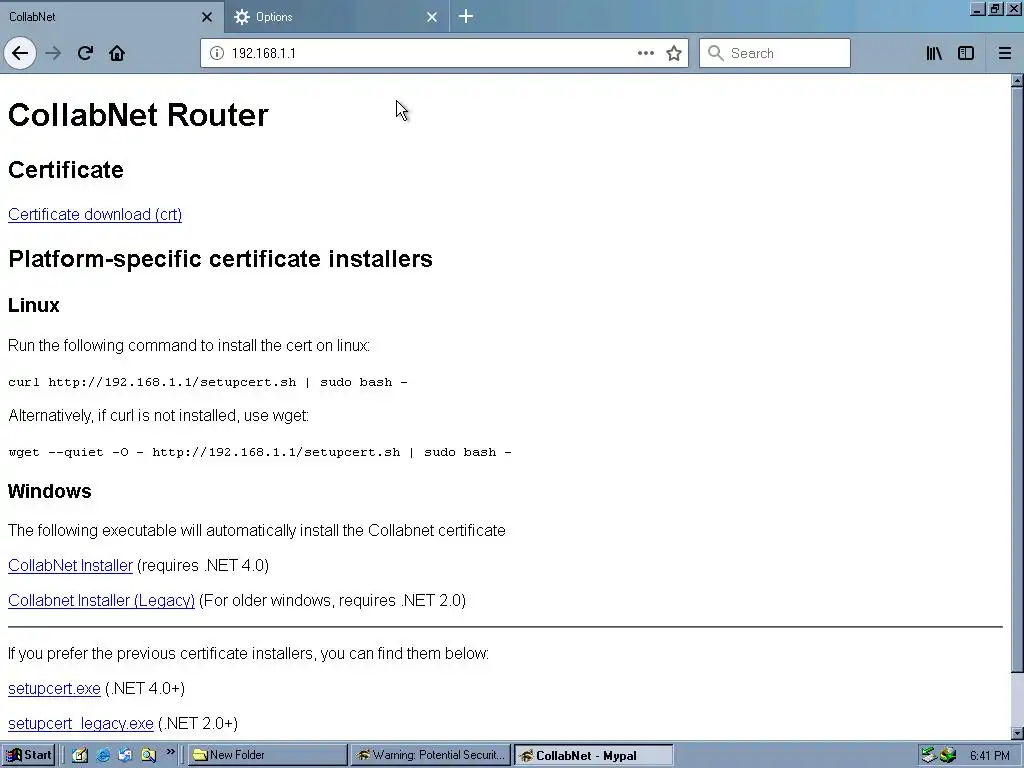Show site information for 192.168.1.1
Image resolution: width=1024 pixels, height=768 pixels.
(x=216, y=53)
